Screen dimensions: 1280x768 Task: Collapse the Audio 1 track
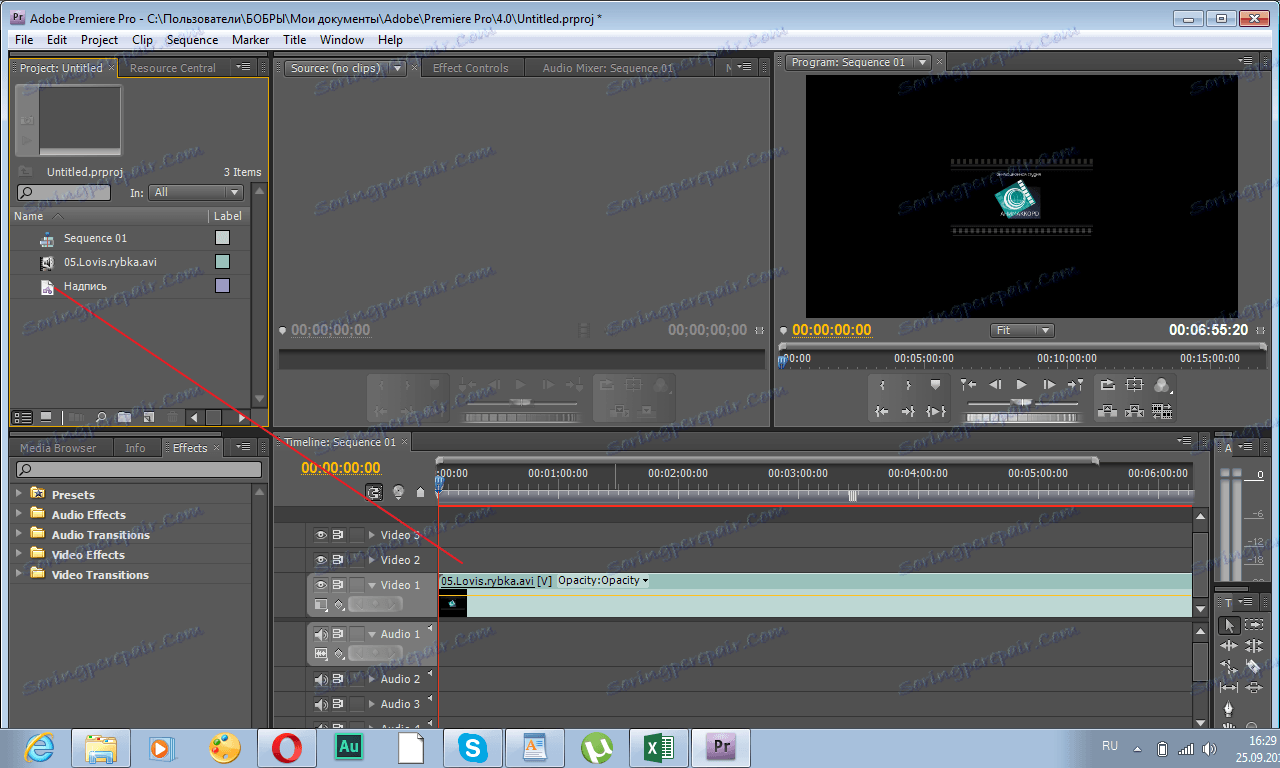pyautogui.click(x=373, y=634)
